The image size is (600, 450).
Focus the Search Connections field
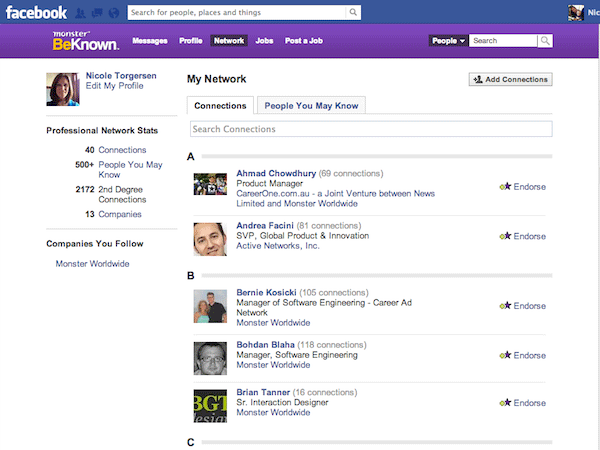coord(371,129)
